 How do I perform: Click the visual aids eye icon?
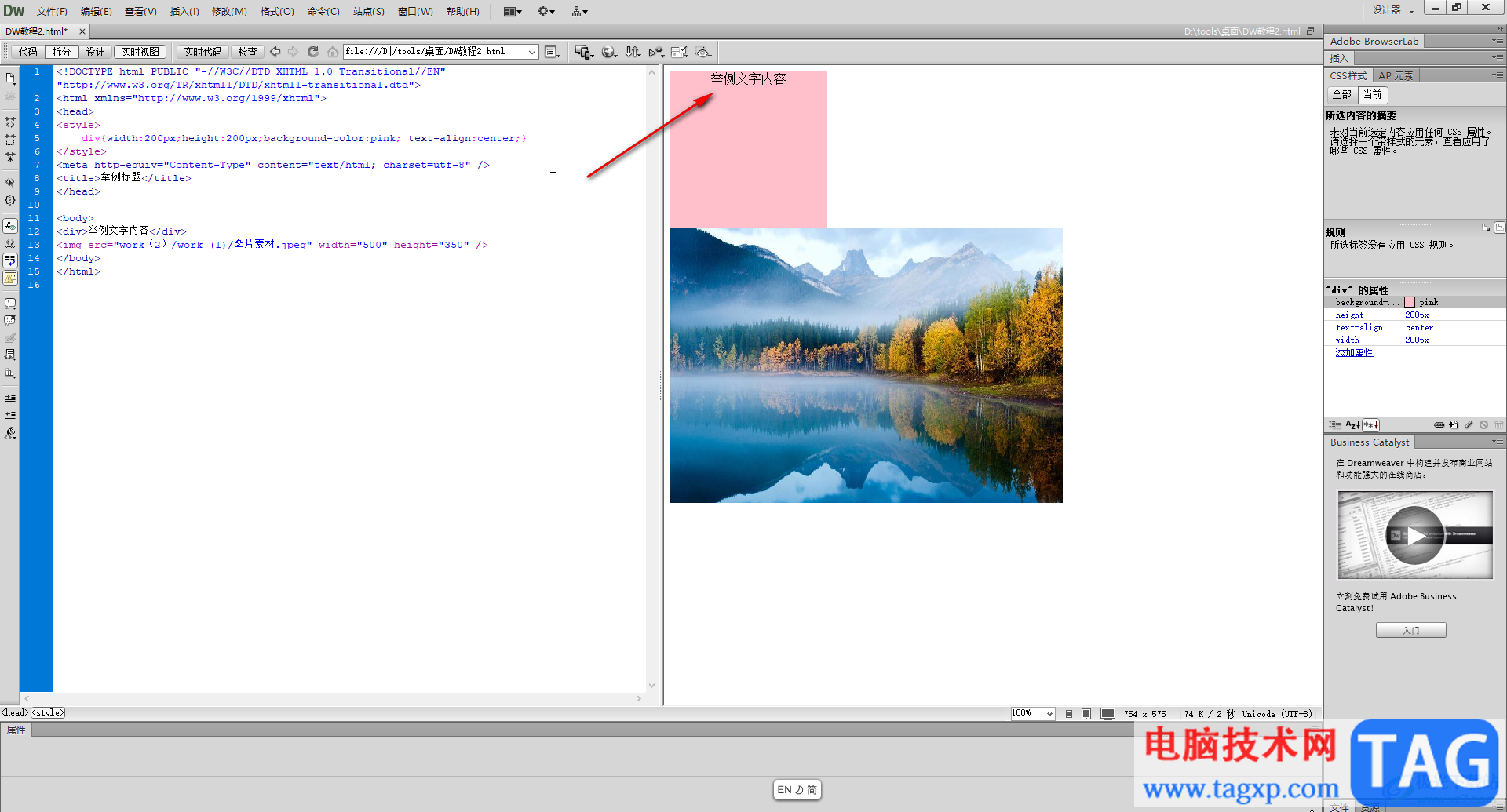click(703, 52)
